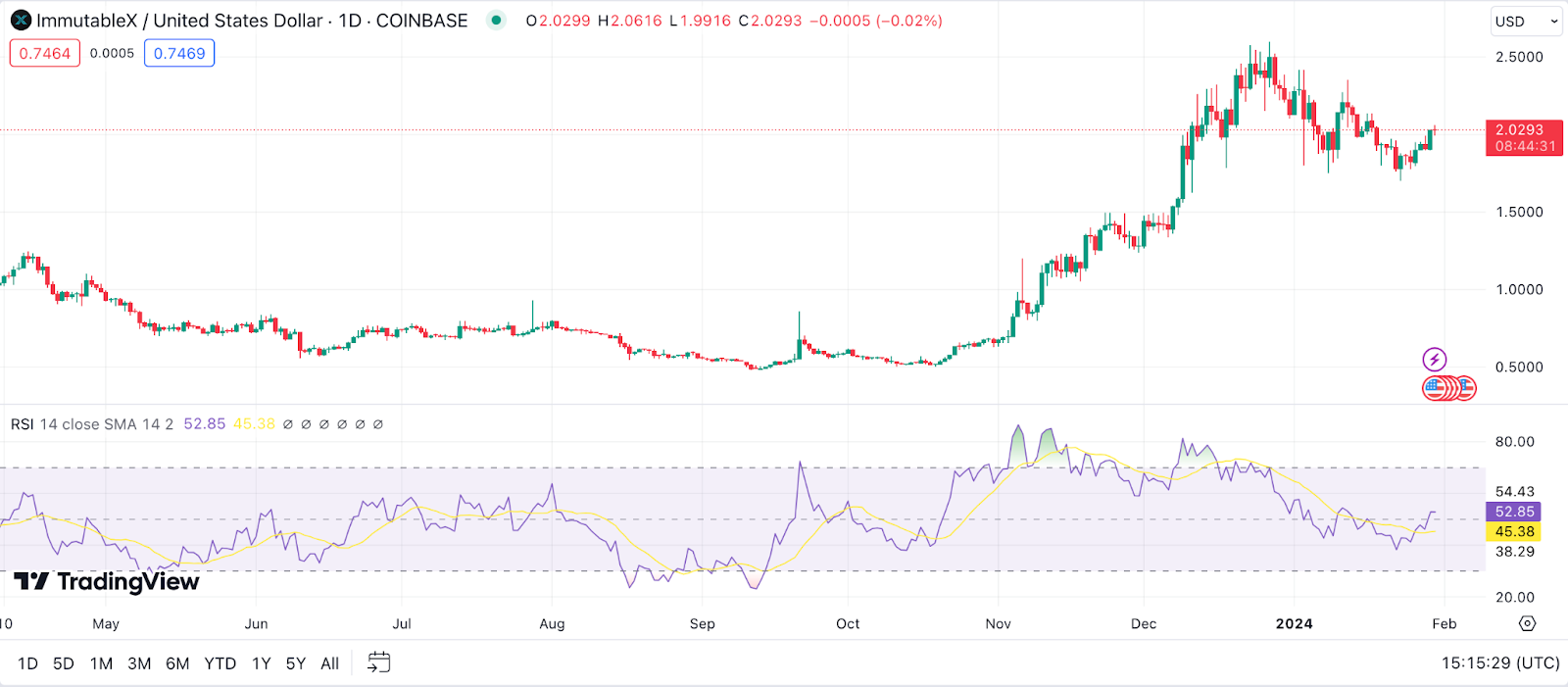Click the RSI 14 close SMA indicator label
1568x687 pixels.
(x=92, y=424)
